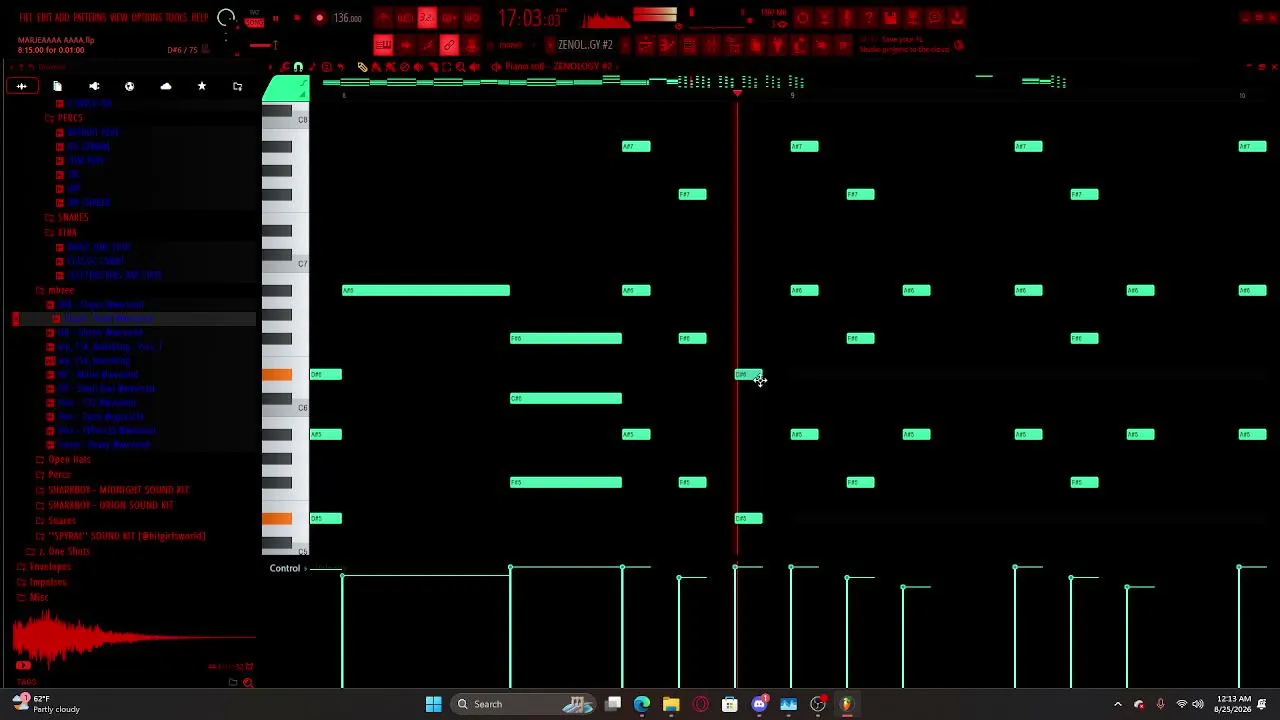Click the Windows Start button
The height and width of the screenshot is (720, 1280).
click(x=433, y=704)
